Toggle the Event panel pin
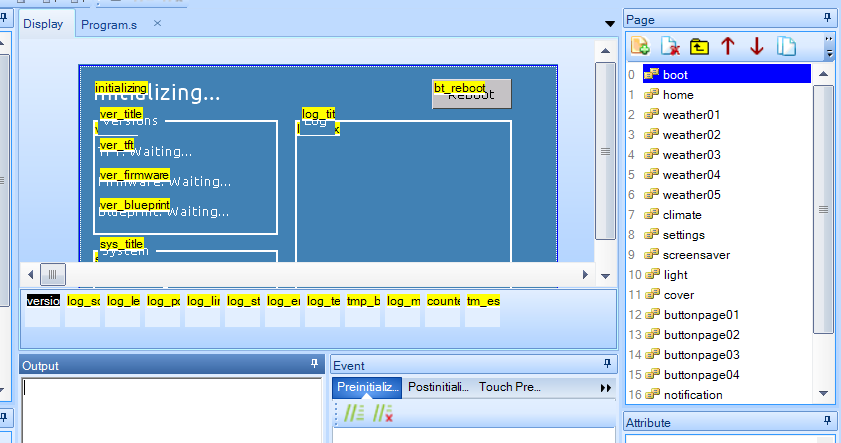841x443 pixels. pyautogui.click(x=607, y=365)
